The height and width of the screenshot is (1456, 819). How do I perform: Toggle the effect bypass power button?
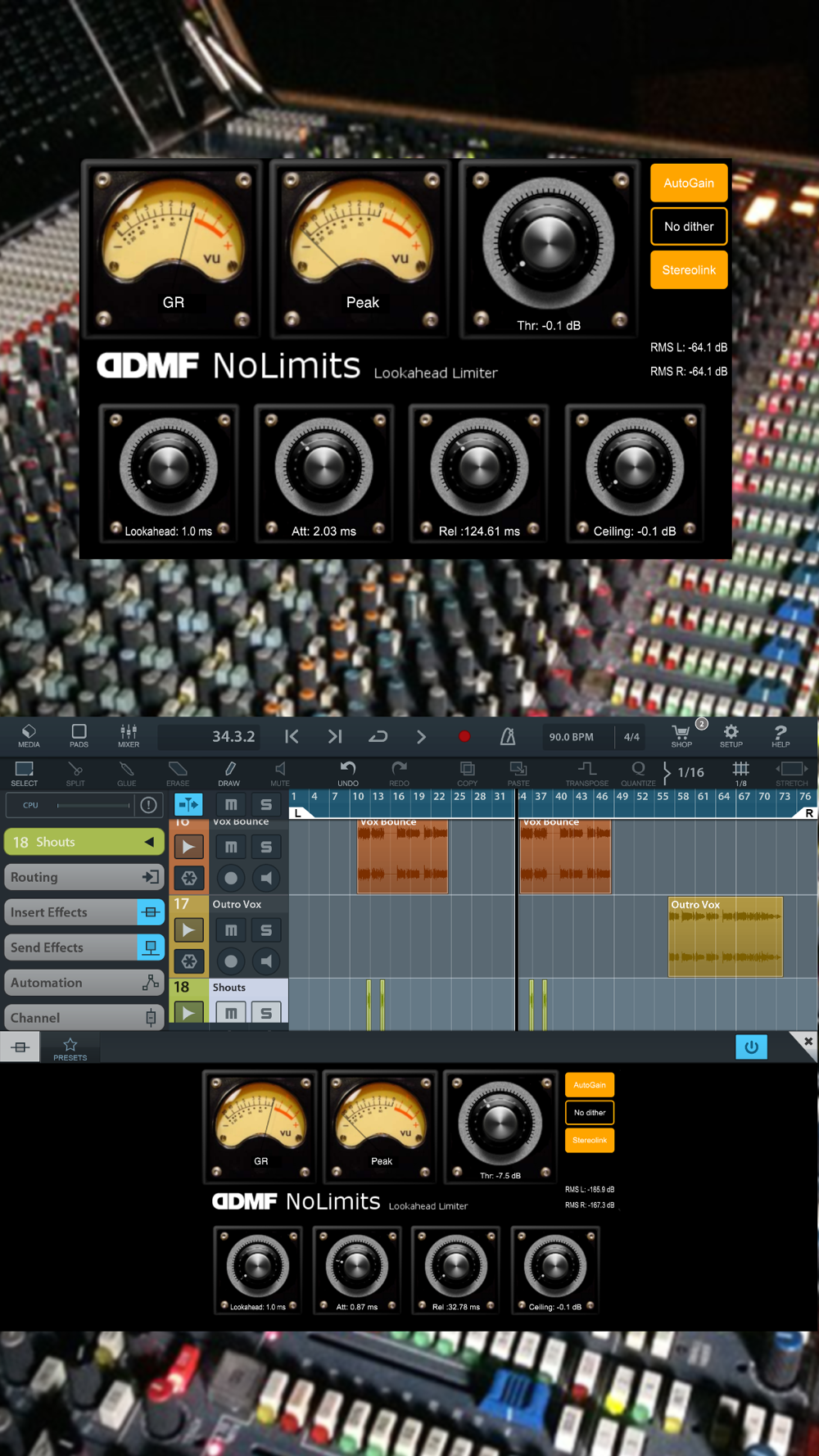tap(751, 1047)
